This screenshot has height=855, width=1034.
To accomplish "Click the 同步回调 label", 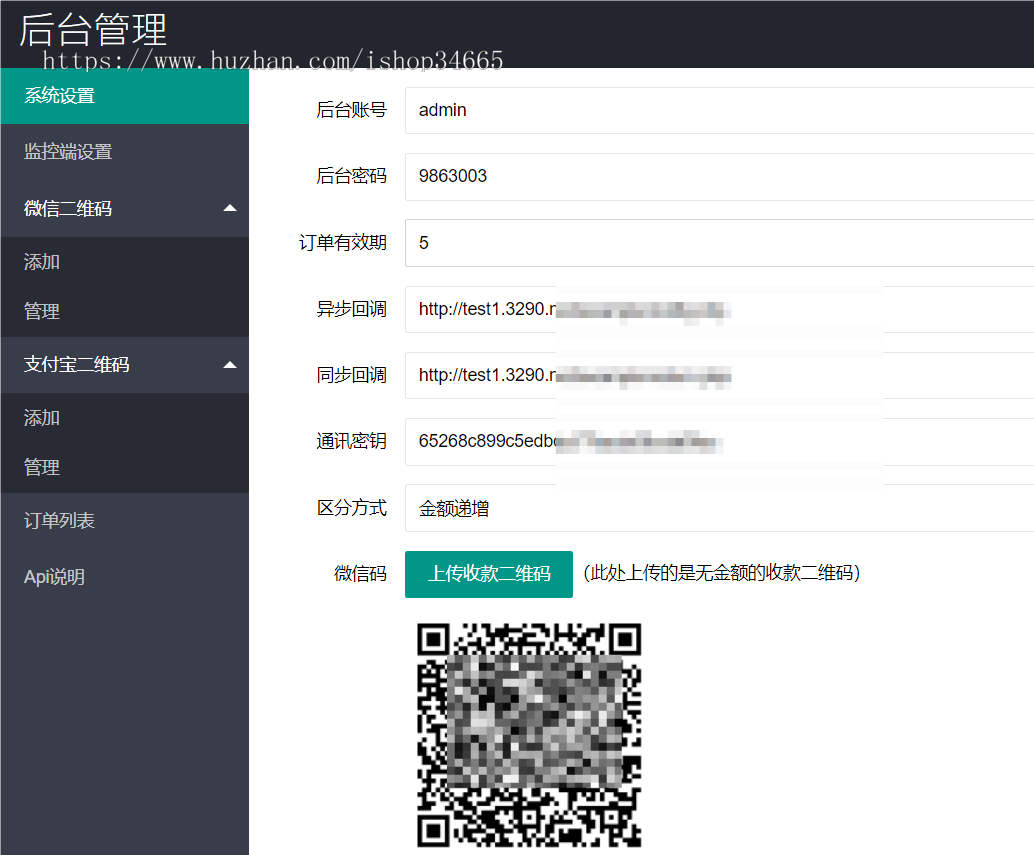I will point(351,375).
